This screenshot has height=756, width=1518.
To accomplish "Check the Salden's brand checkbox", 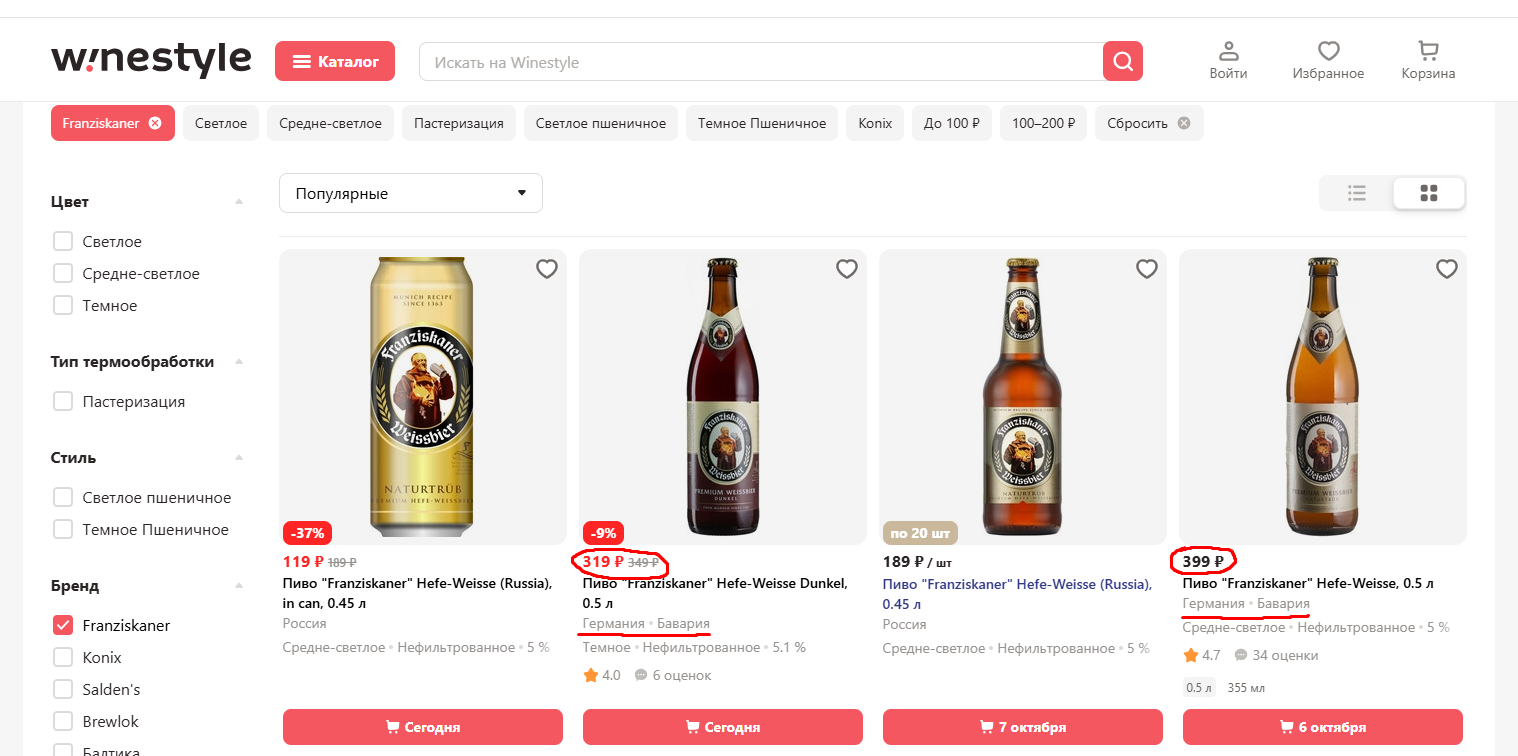I will [63, 689].
